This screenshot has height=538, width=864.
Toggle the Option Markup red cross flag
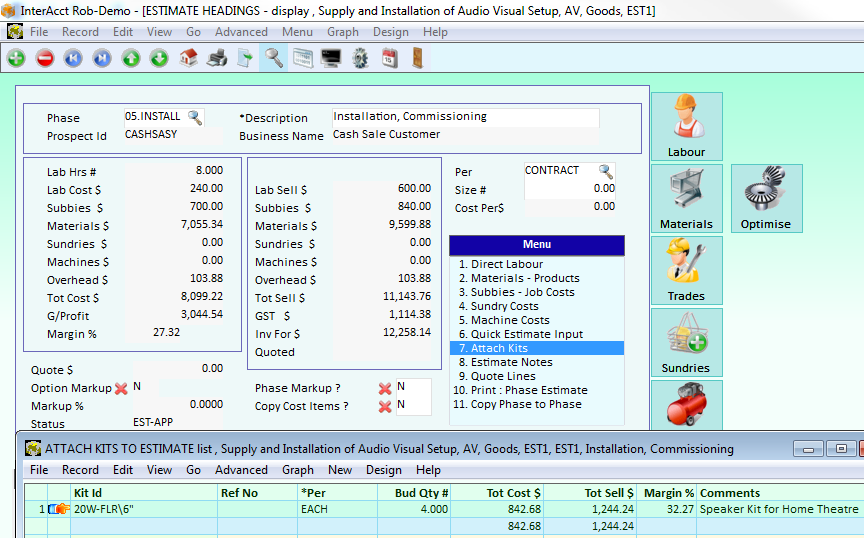point(121,389)
